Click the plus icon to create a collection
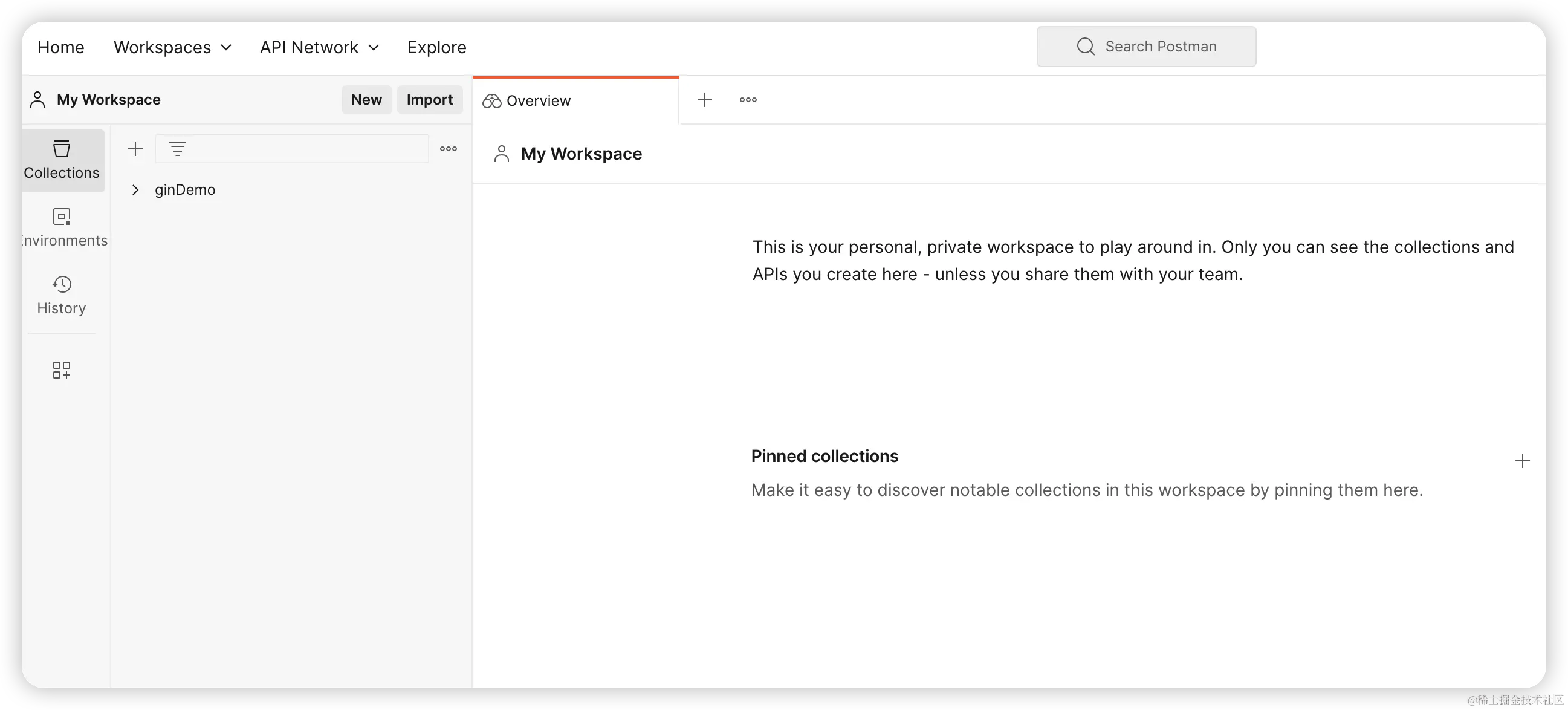The height and width of the screenshot is (710, 1568). tap(135, 149)
